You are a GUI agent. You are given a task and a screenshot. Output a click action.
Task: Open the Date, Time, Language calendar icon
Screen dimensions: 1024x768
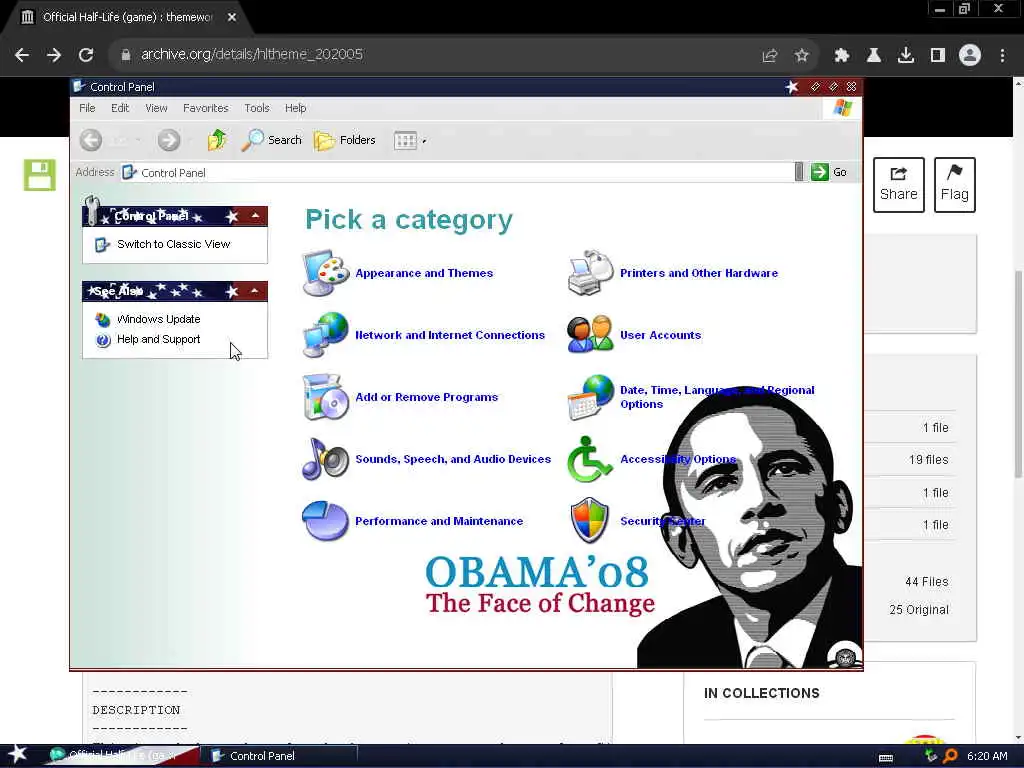click(590, 396)
